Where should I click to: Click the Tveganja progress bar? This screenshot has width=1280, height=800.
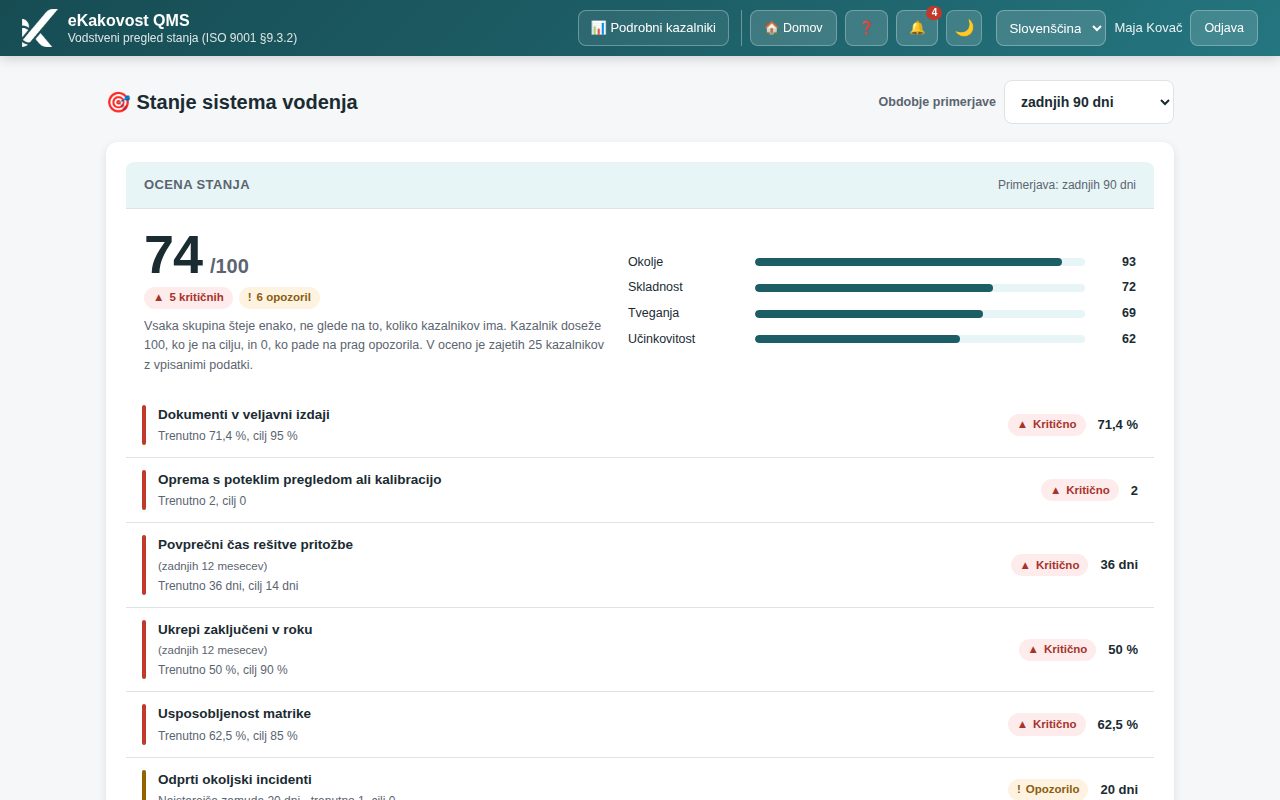pyautogui.click(x=920, y=314)
